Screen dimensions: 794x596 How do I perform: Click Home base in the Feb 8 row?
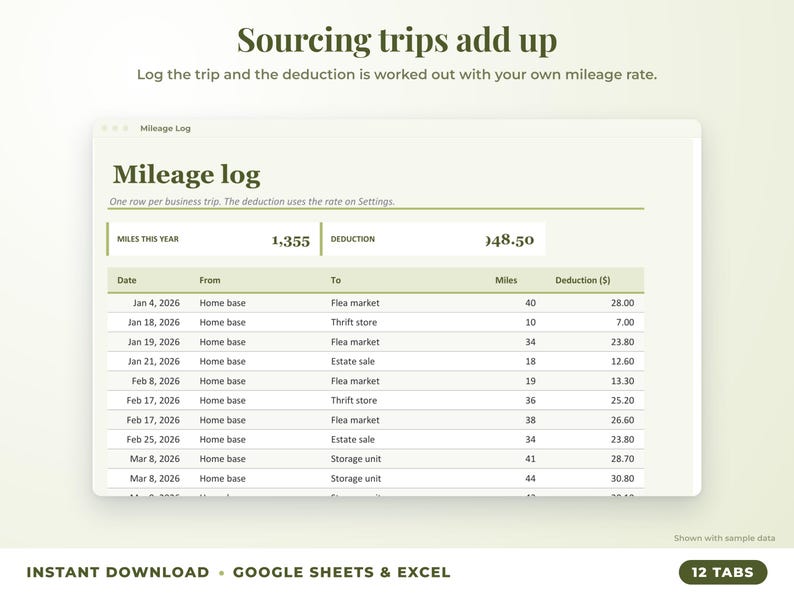click(x=222, y=381)
